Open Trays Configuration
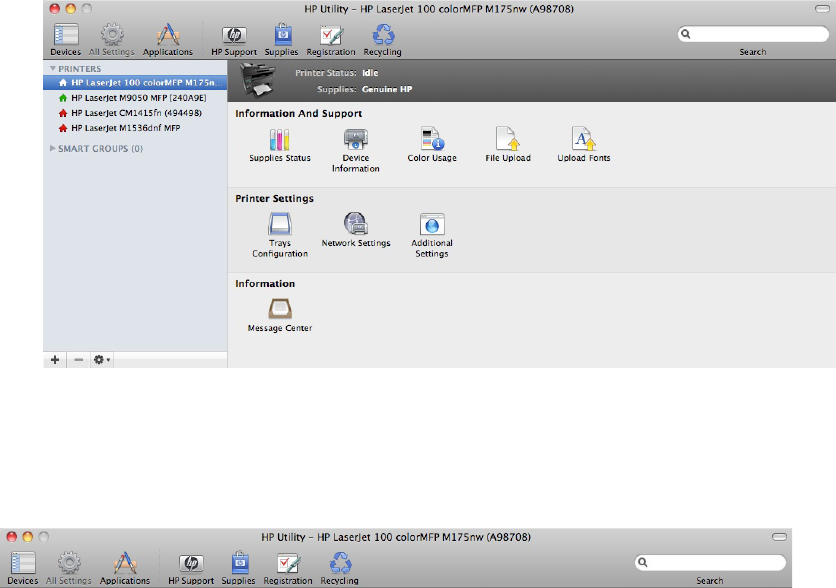The width and height of the screenshot is (836, 588). 279,235
